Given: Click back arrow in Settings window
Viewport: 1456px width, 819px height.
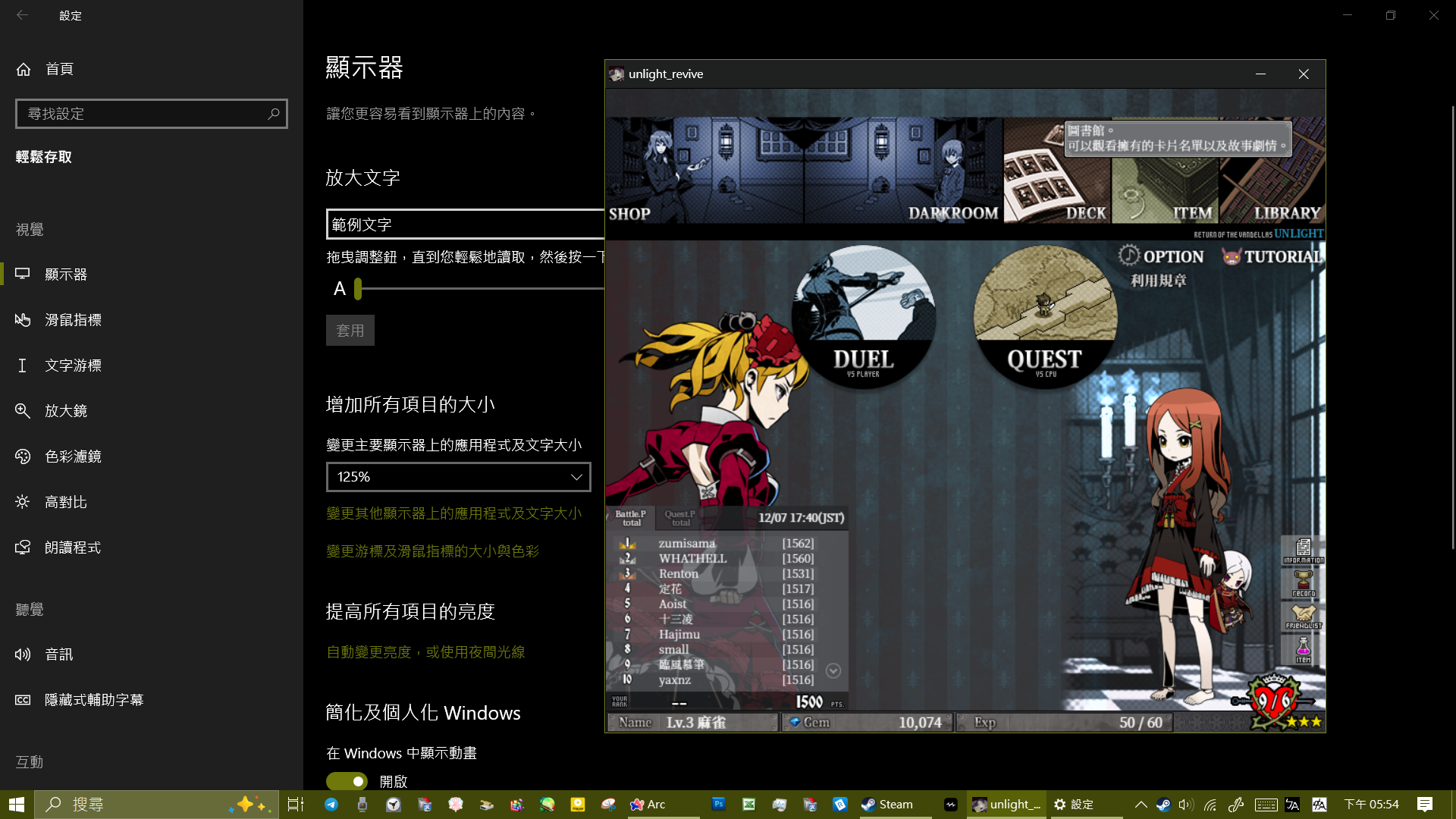Looking at the screenshot, I should point(23,15).
